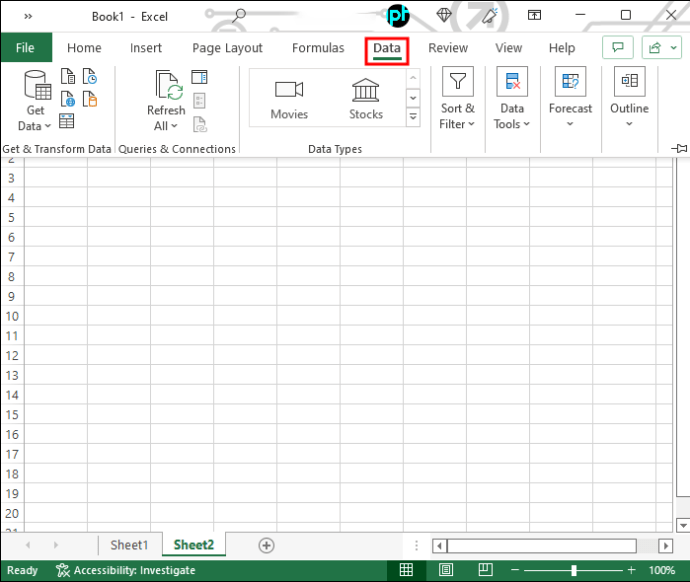Expand the Outline dropdown arrow

629,124
